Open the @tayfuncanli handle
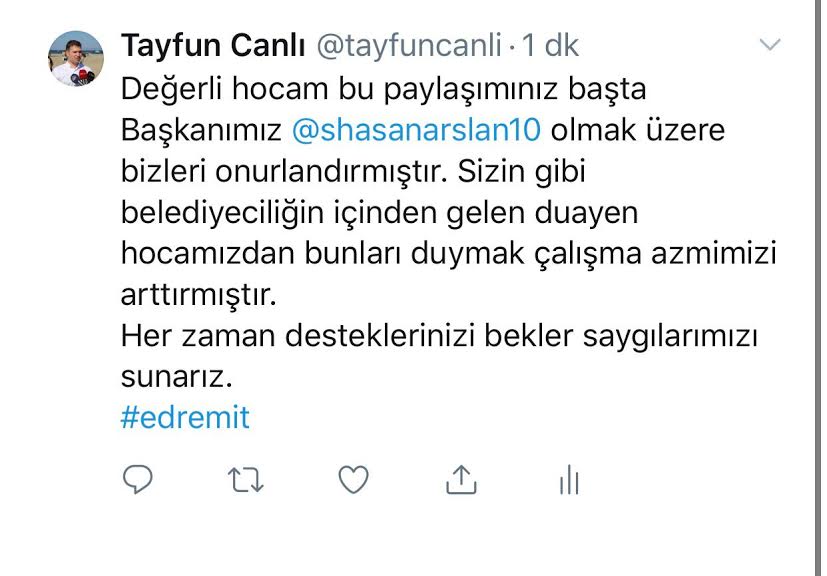 point(409,46)
